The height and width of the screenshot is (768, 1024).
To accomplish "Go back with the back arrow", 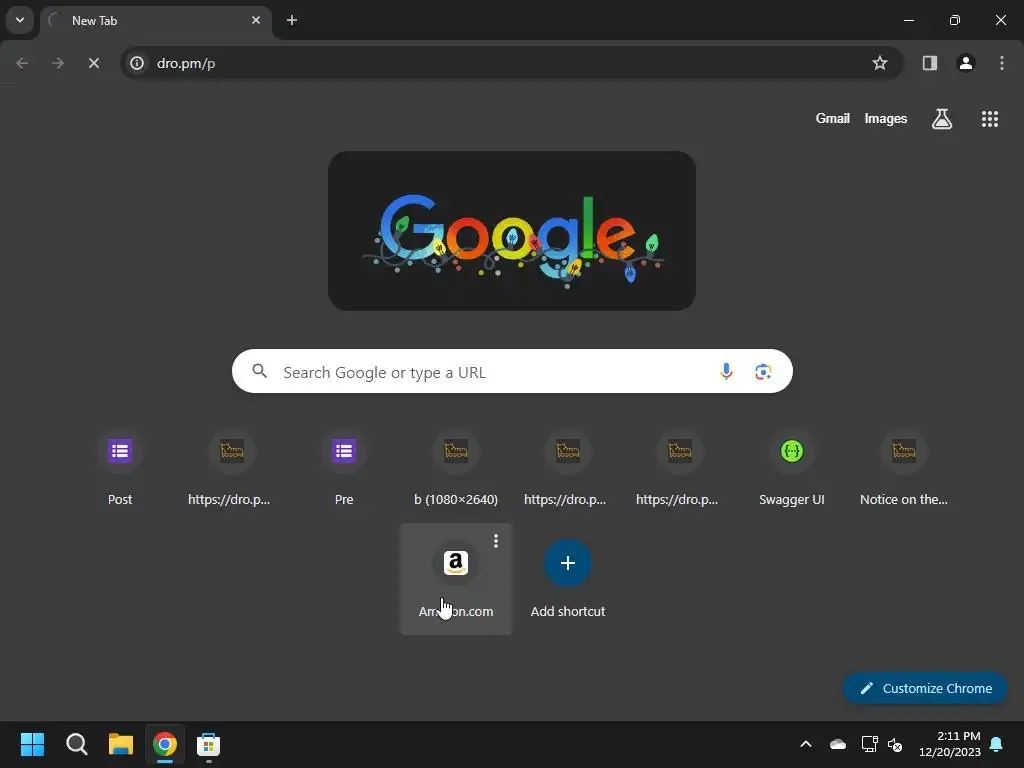I will point(22,63).
